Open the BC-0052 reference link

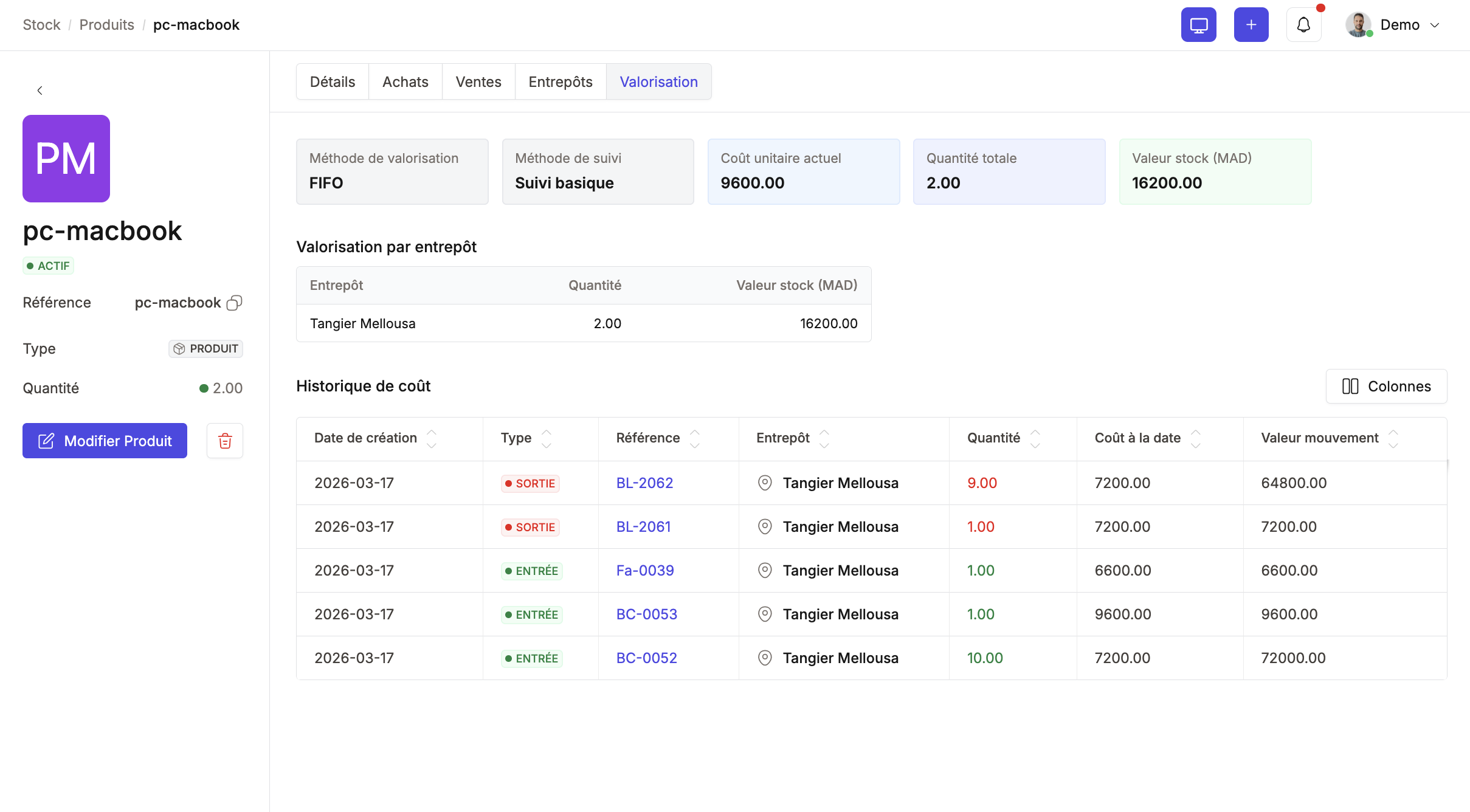(647, 658)
